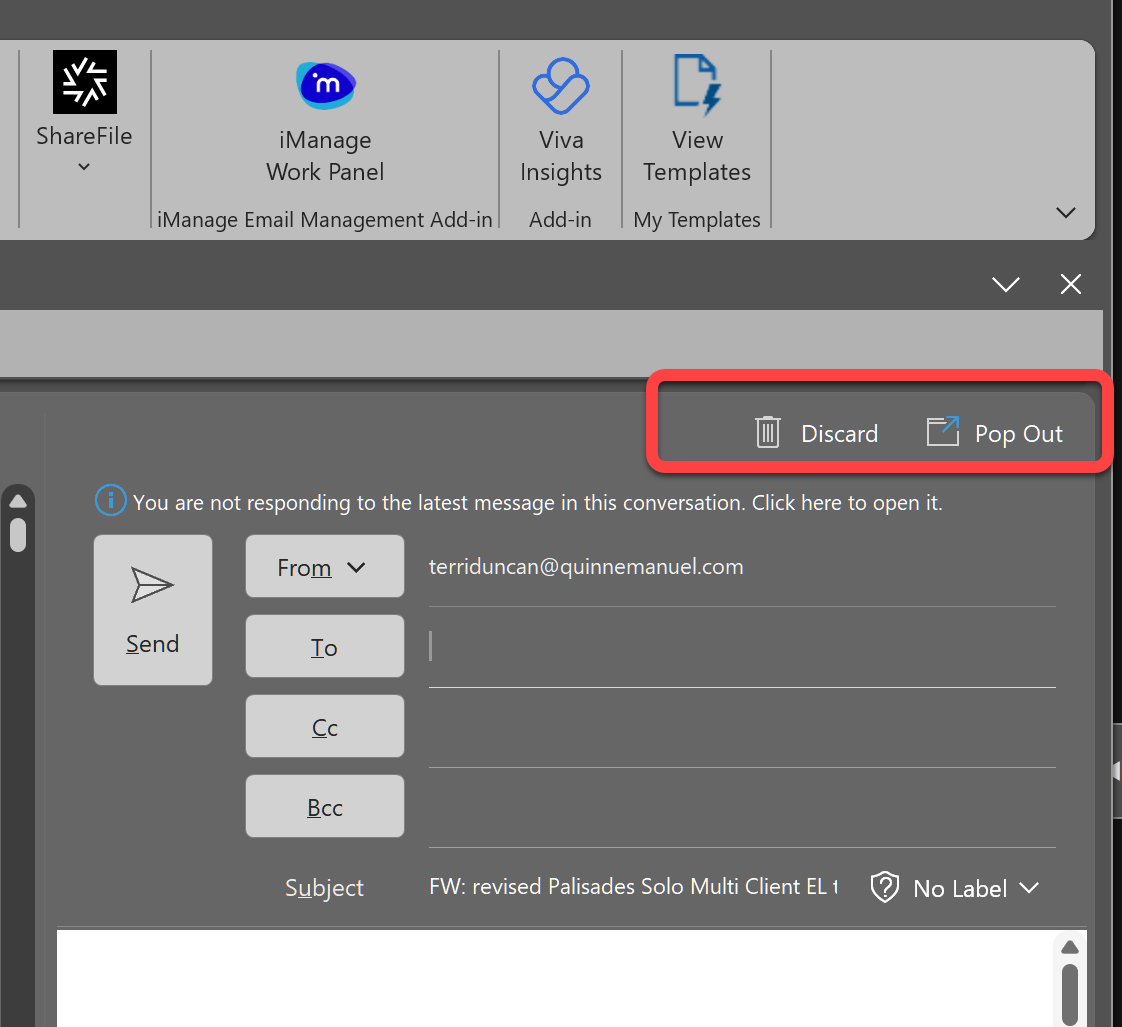
Task: Click the blue info icon in the banner
Action: [110, 500]
